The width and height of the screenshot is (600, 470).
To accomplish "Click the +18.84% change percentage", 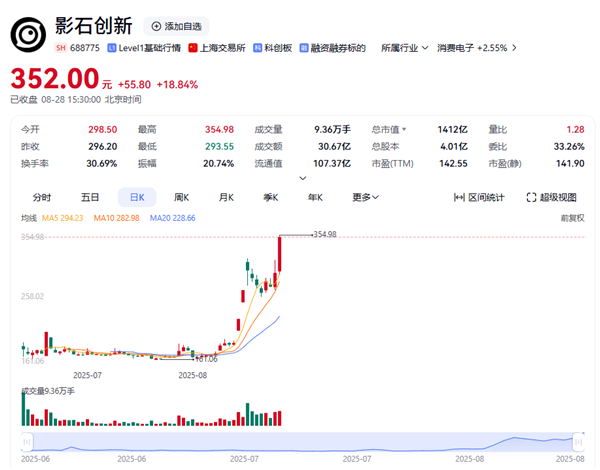I will [x=177, y=85].
